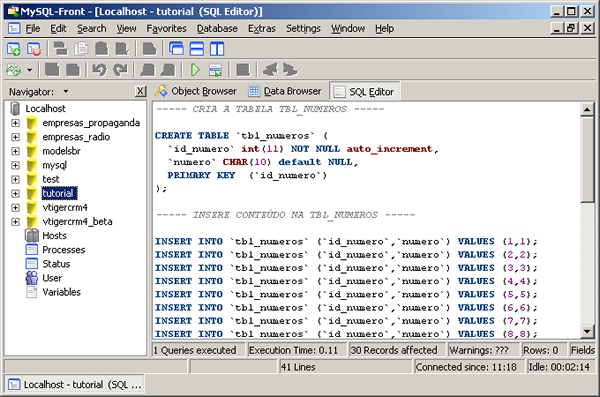
Task: Click Localhost - tutorial window task button
Action: tap(75, 384)
